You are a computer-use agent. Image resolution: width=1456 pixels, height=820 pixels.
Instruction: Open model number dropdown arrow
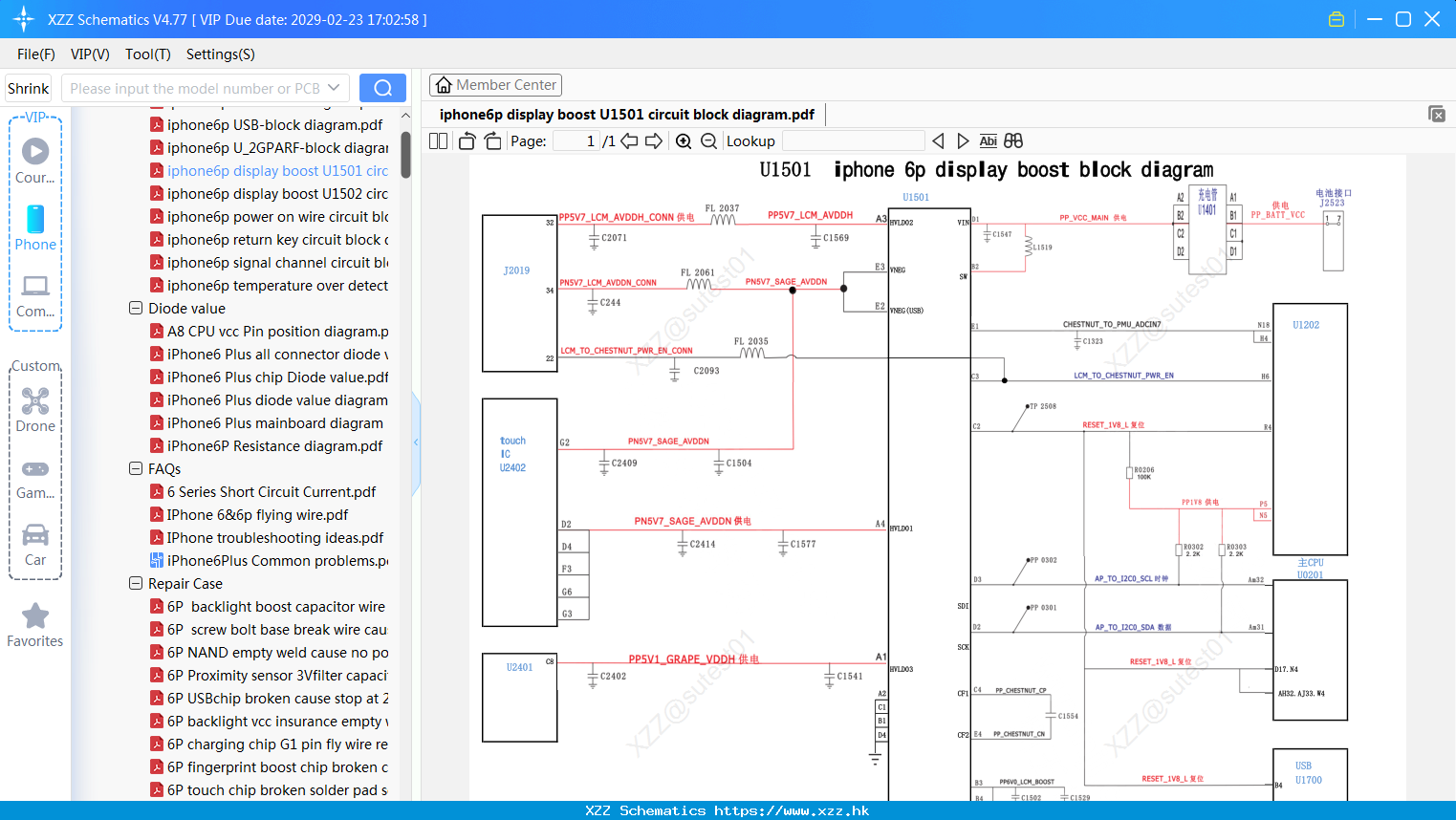coord(334,88)
